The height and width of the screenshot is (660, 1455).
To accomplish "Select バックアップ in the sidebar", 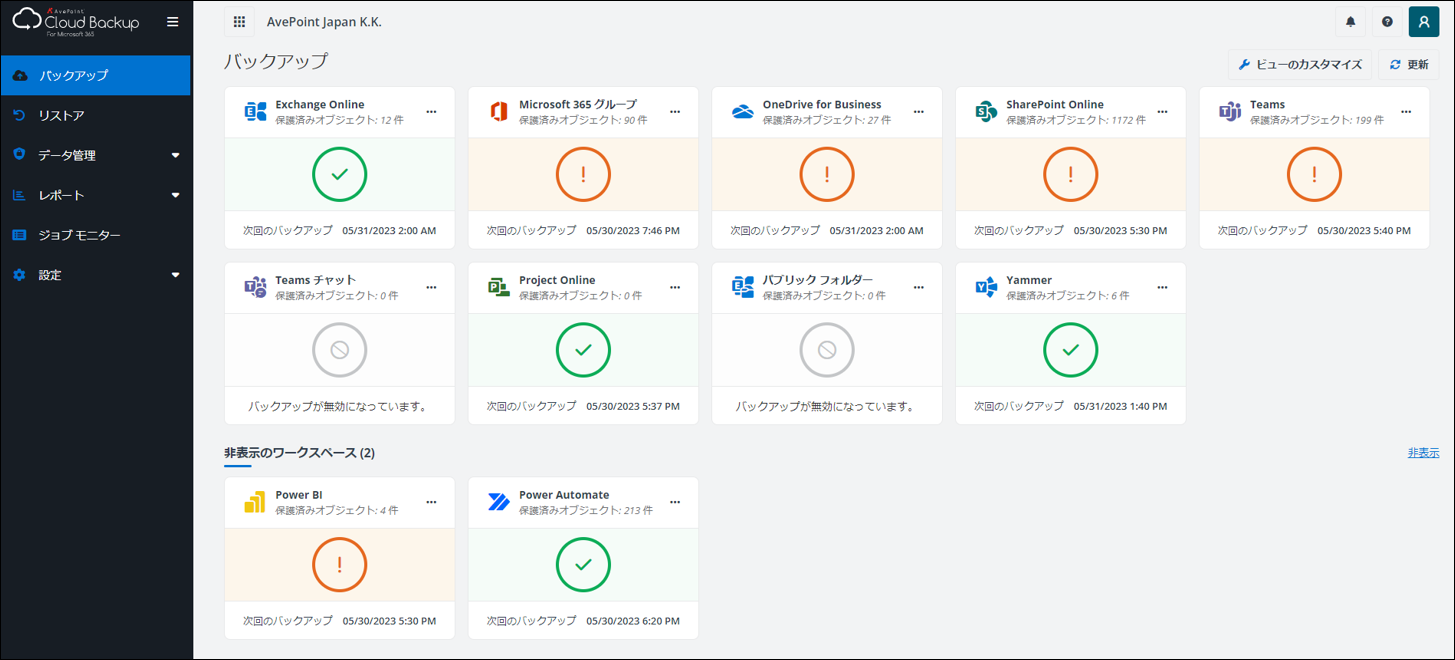I will coord(96,75).
